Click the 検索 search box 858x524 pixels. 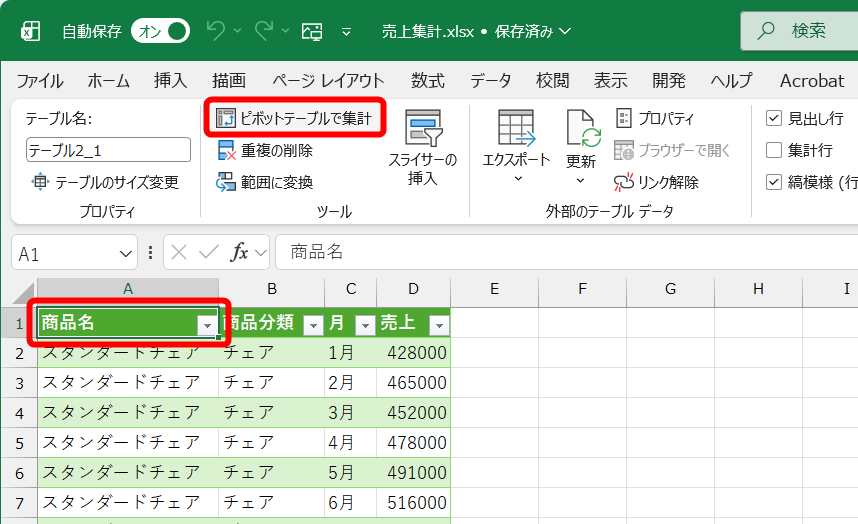[799, 31]
